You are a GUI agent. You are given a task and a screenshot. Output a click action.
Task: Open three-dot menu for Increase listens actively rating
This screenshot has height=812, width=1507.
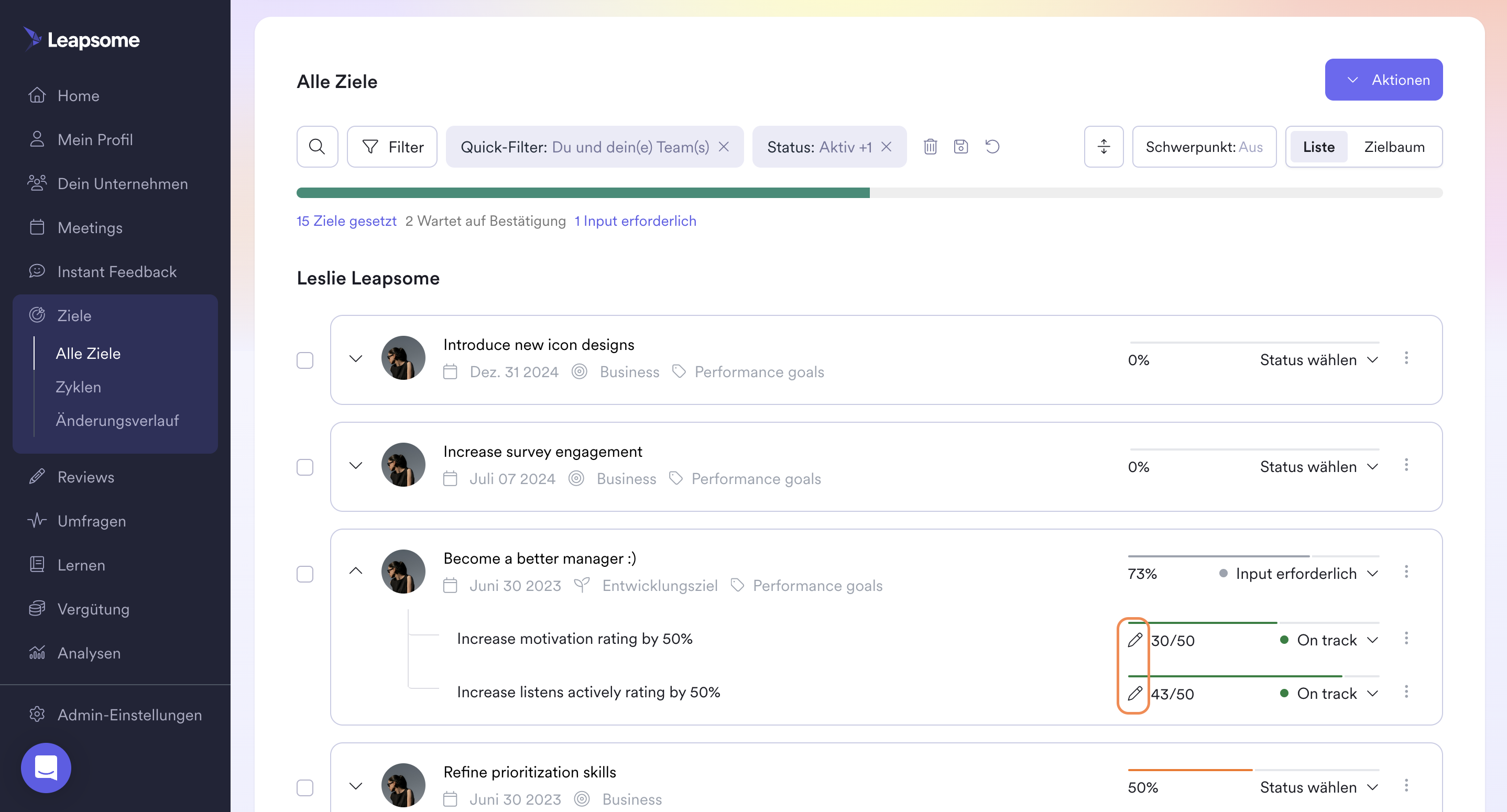tap(1406, 692)
